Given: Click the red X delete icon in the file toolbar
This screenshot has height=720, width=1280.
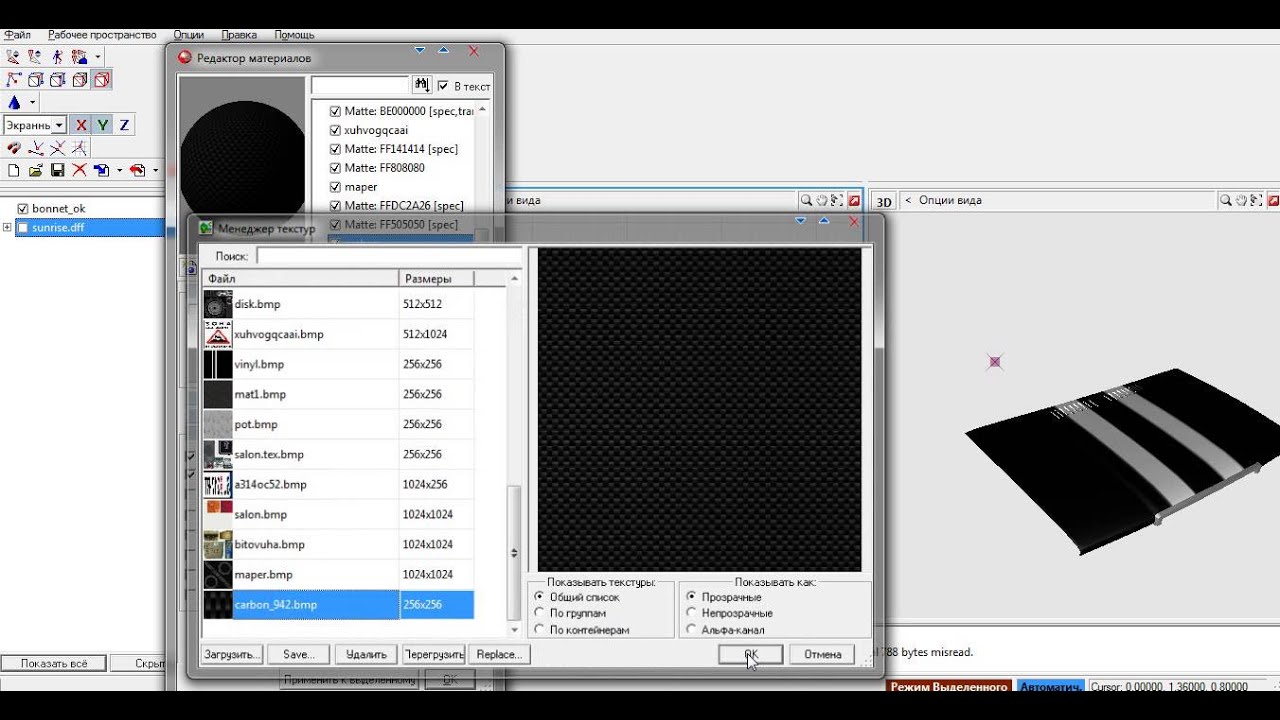Looking at the screenshot, I should click(x=79, y=170).
